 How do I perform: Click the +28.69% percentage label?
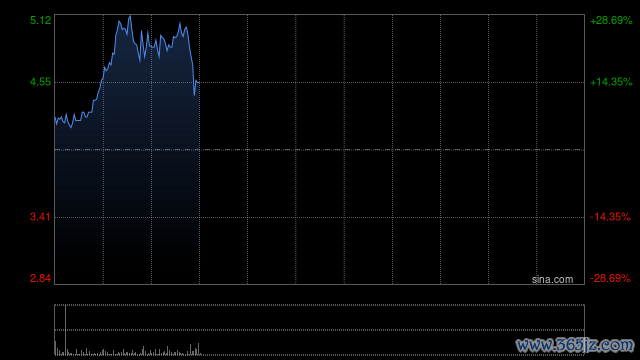click(x=611, y=20)
